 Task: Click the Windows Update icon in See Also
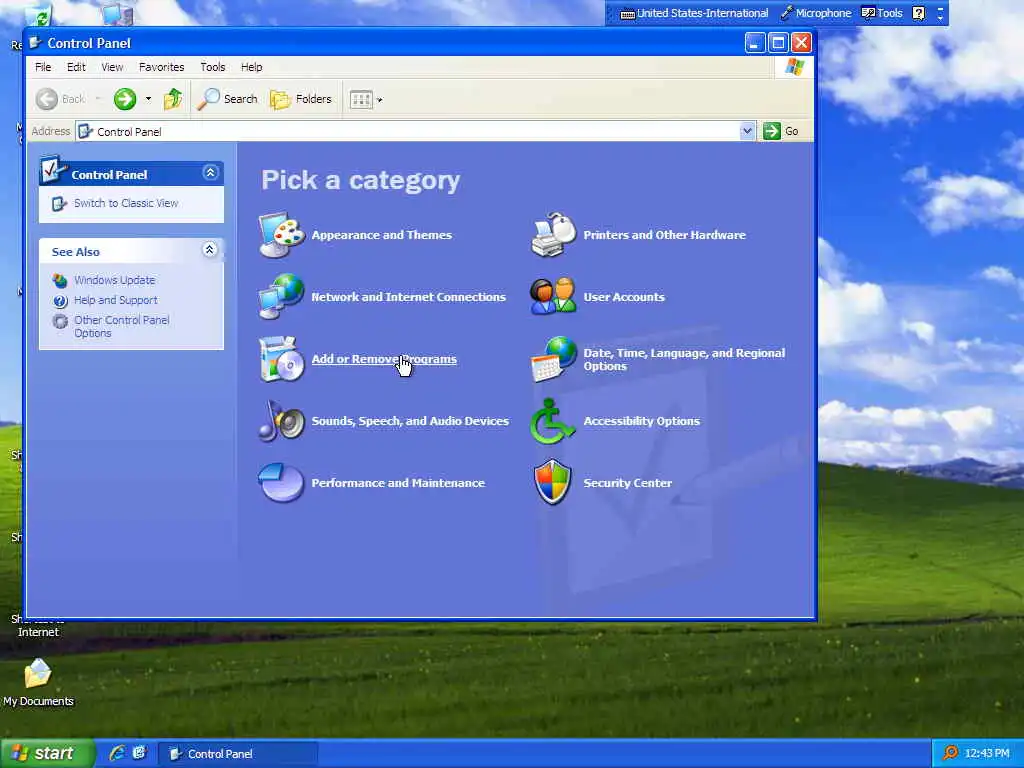coord(59,280)
